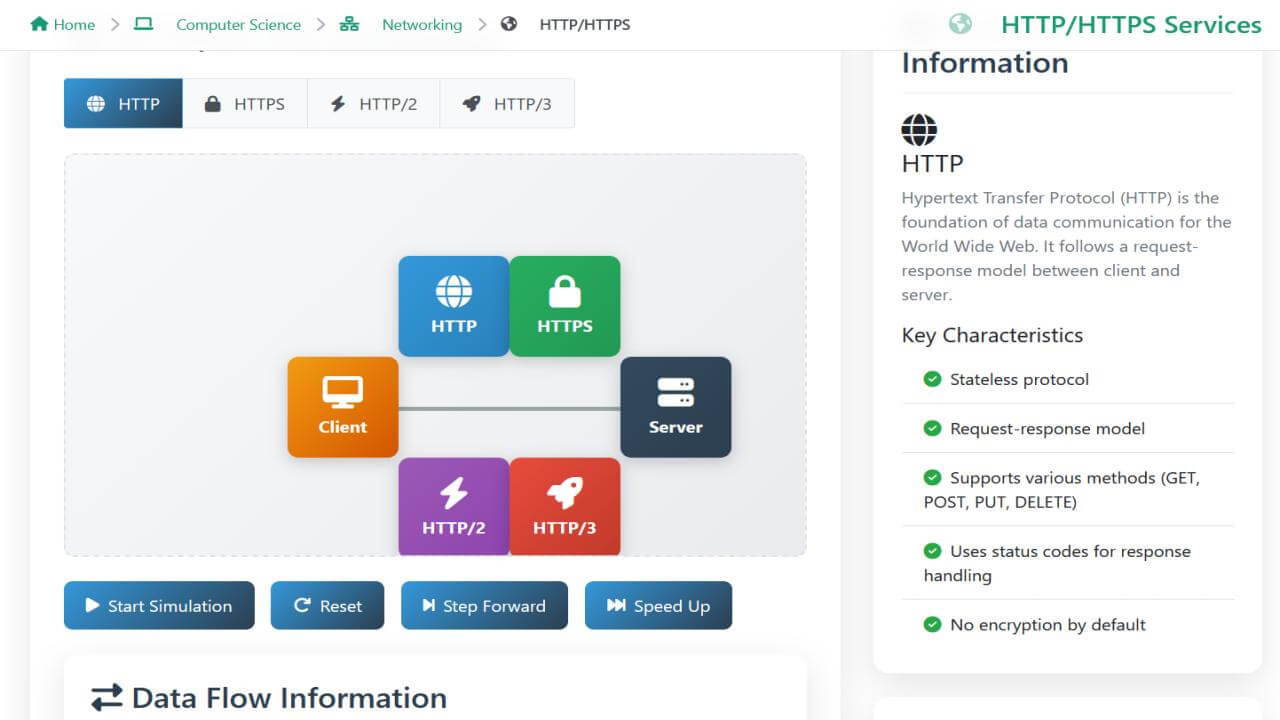
Task: Select the orange Client node
Action: (343, 407)
